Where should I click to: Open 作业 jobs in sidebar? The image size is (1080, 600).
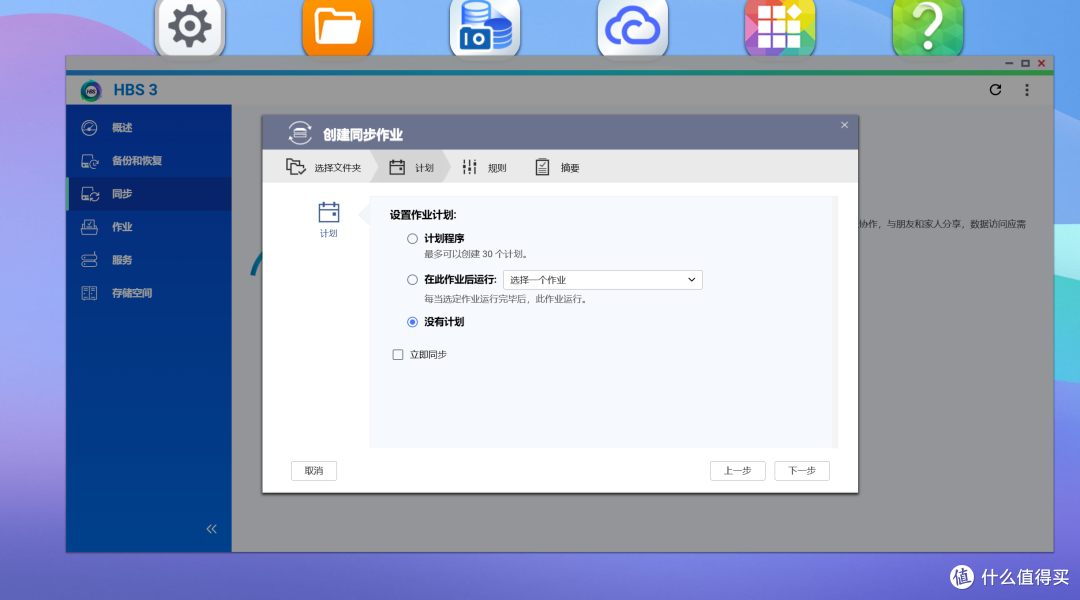149,227
